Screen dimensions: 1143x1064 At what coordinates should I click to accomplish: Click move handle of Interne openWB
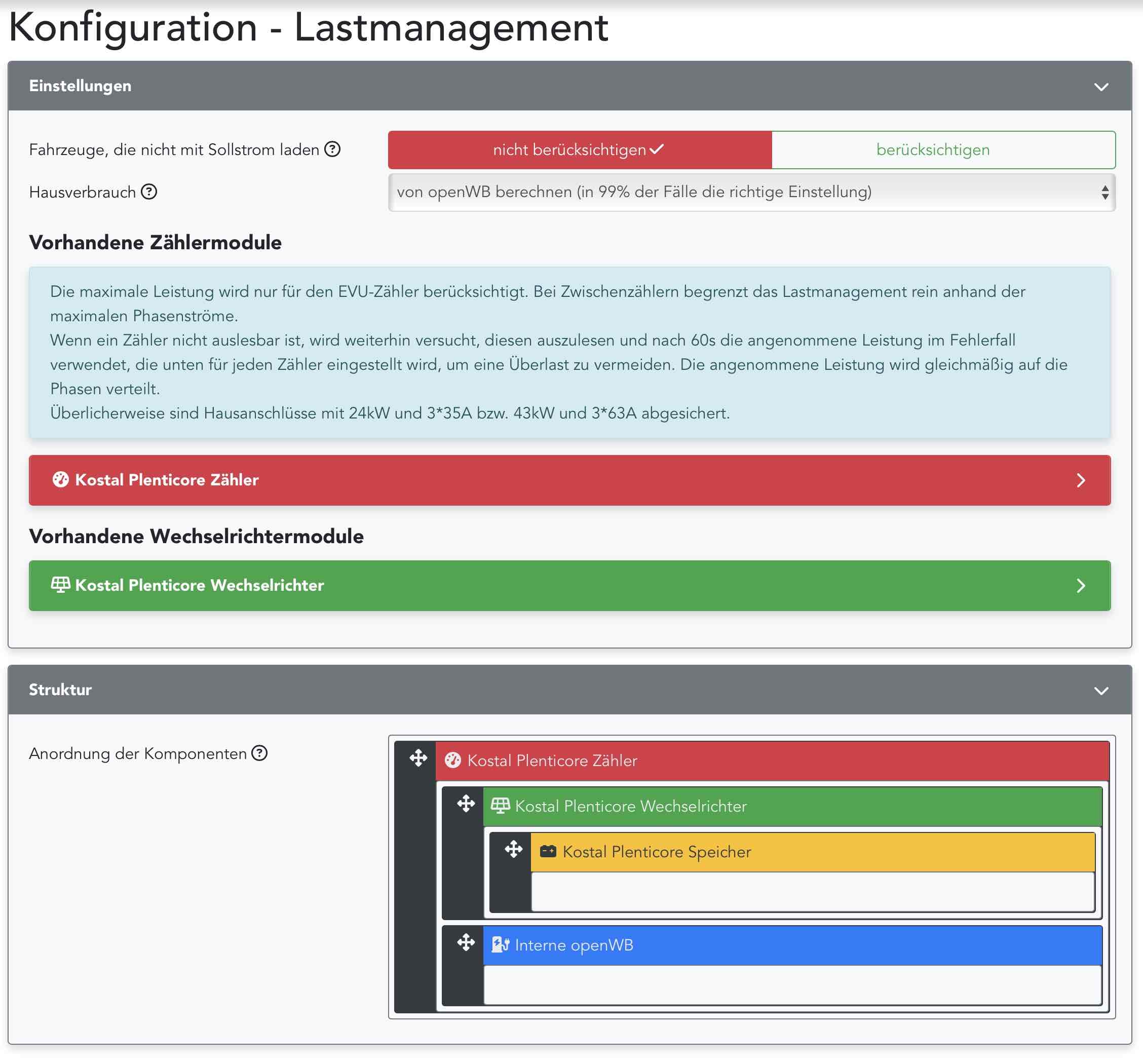point(466,943)
